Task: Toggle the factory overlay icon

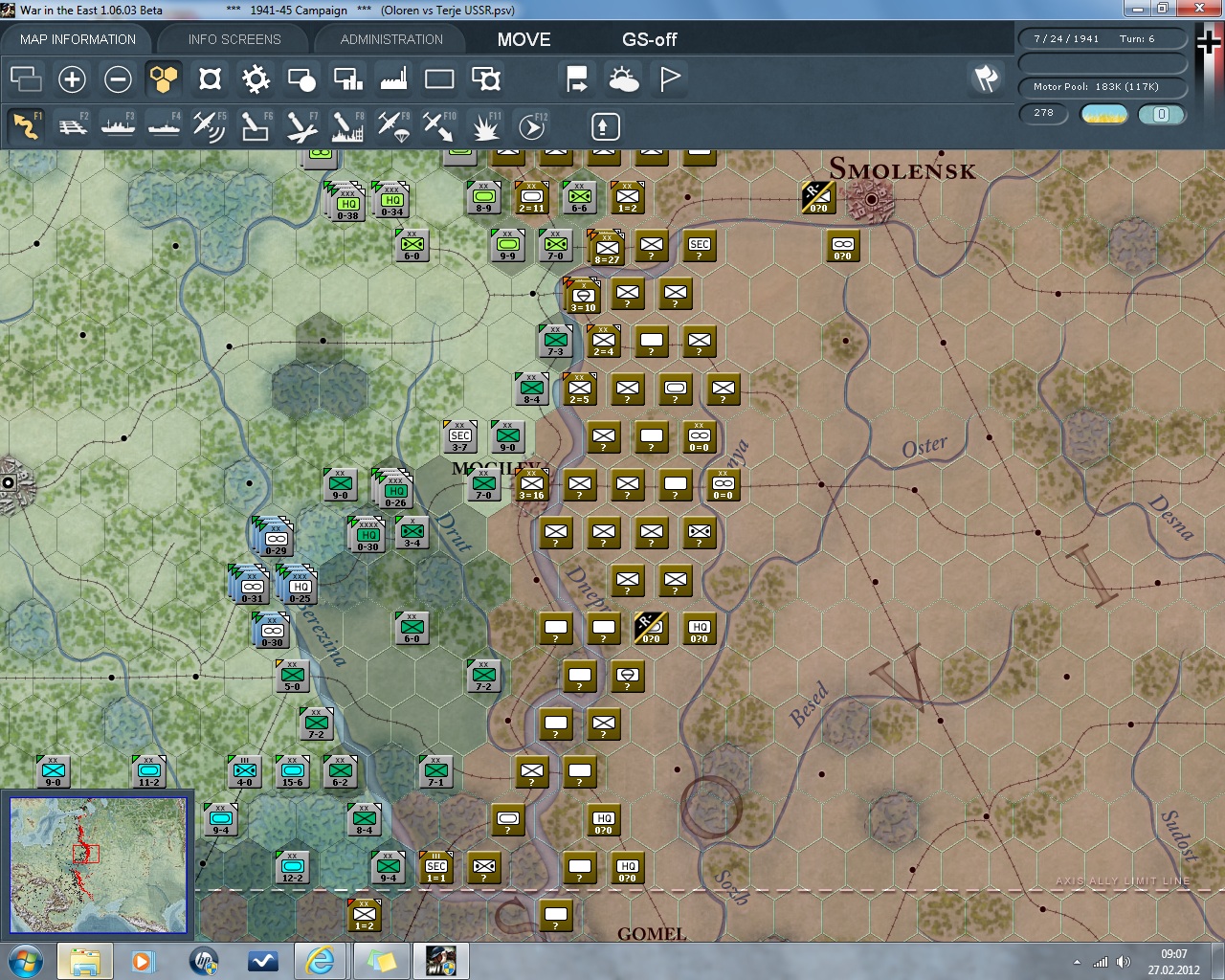Action: (393, 78)
